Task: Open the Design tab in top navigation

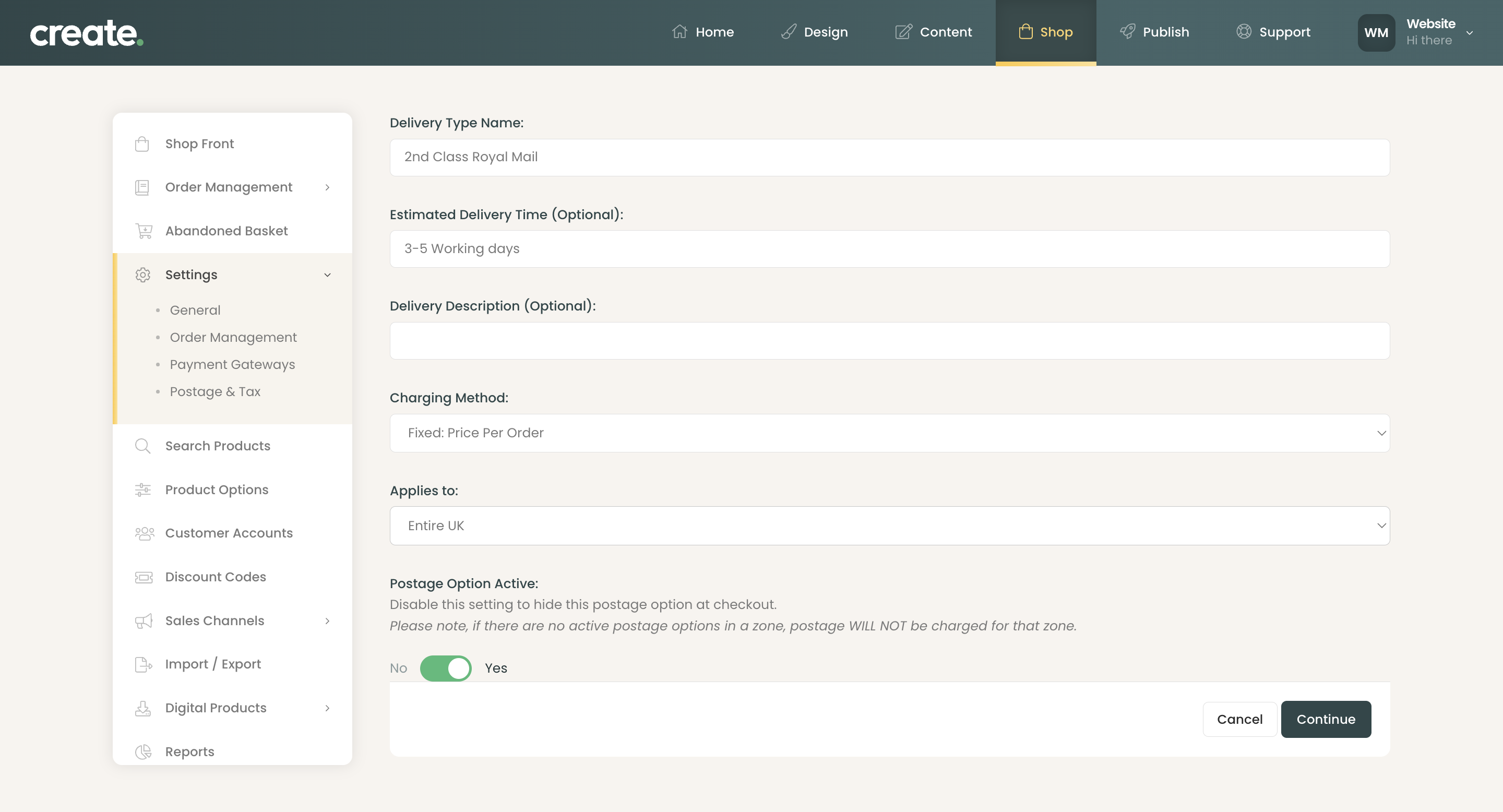Action: click(814, 32)
